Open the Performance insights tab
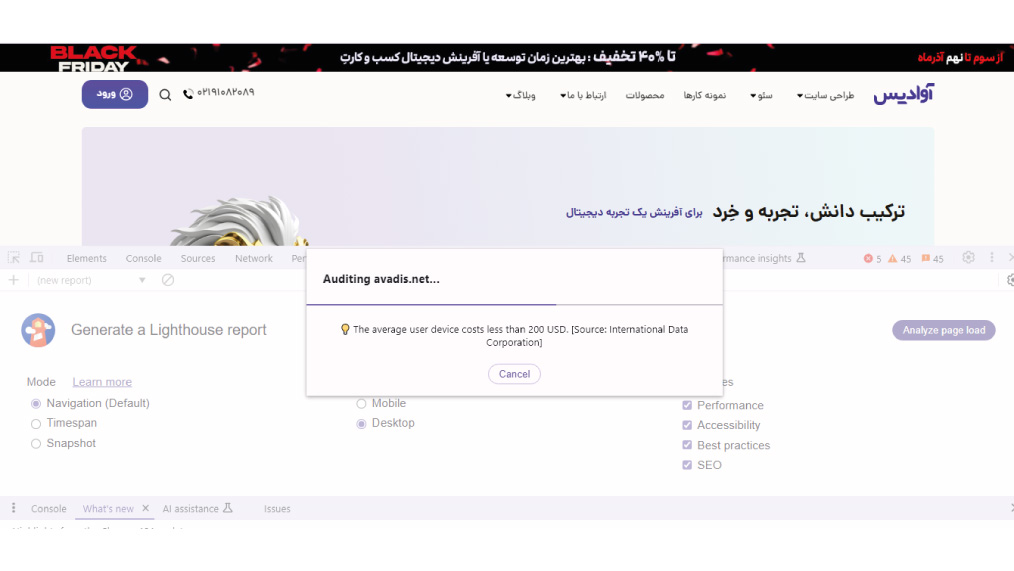This screenshot has width=1014, height=571. click(763, 258)
